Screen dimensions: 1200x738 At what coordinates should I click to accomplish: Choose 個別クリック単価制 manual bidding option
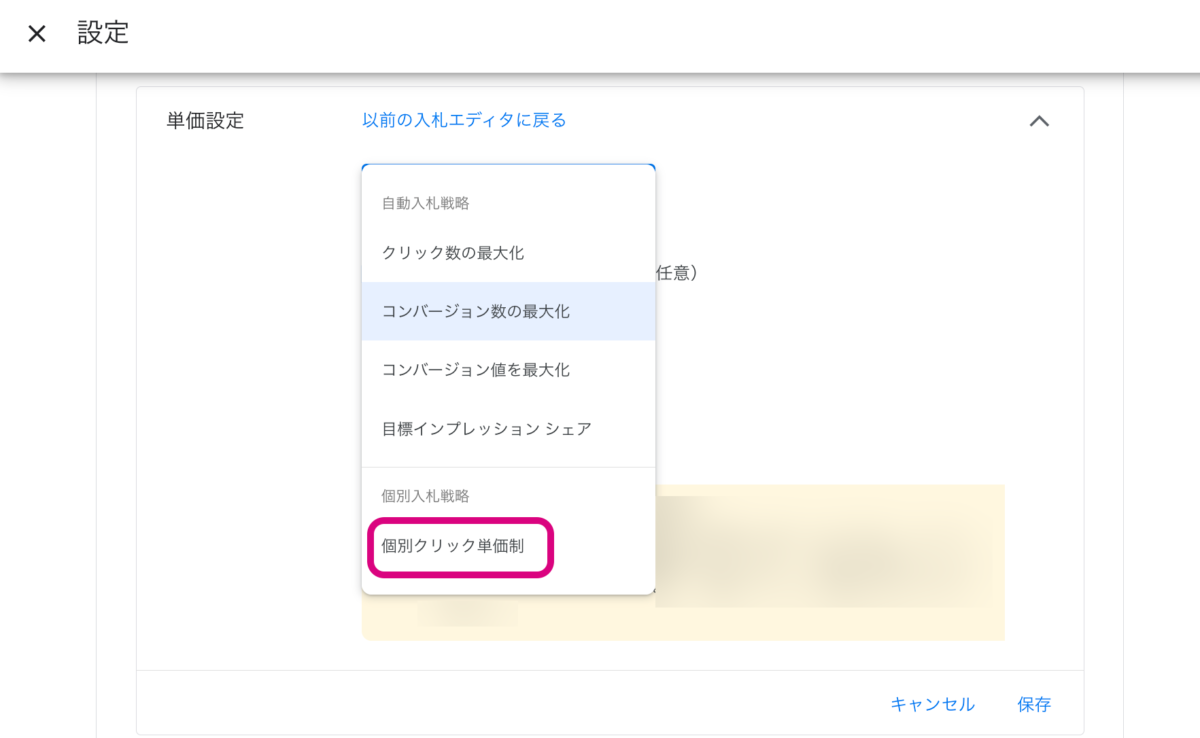453,546
